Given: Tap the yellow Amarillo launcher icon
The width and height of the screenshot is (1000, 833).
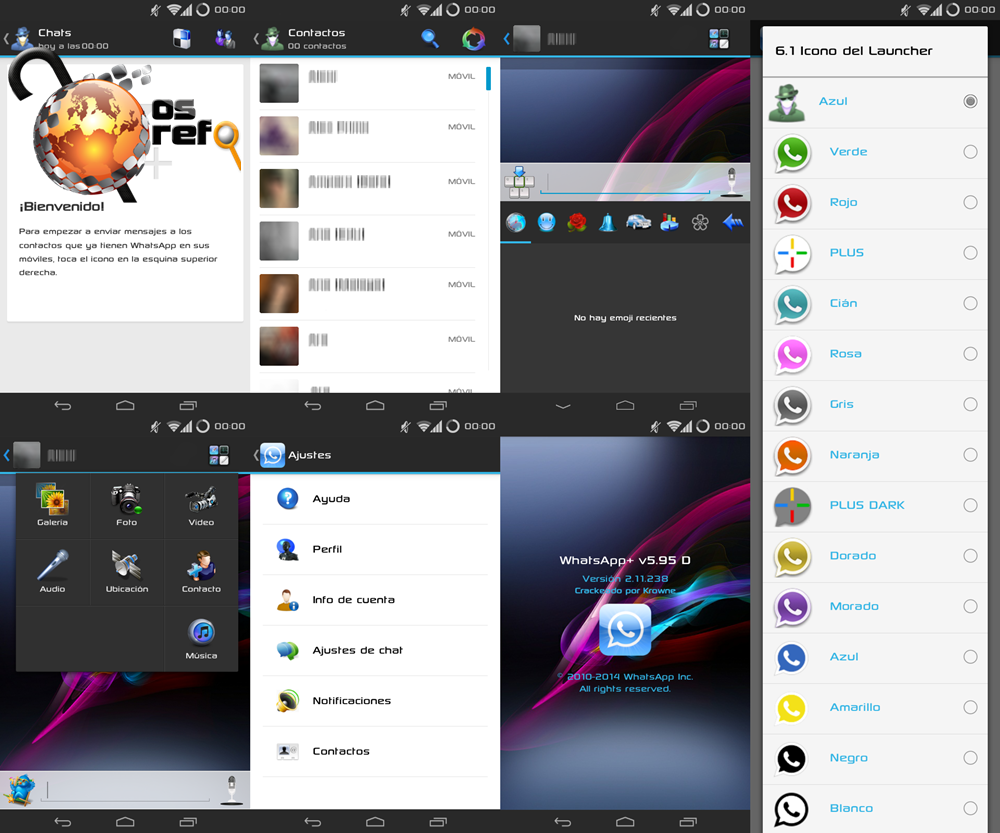Looking at the screenshot, I should 791,707.
